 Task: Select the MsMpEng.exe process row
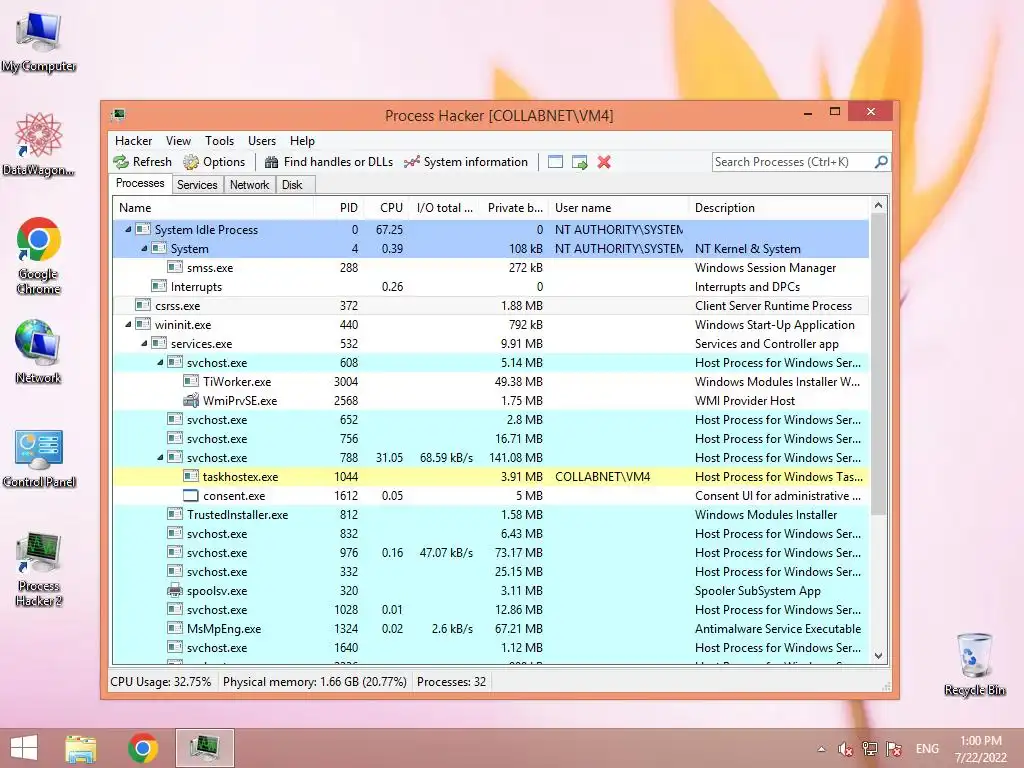click(x=491, y=629)
